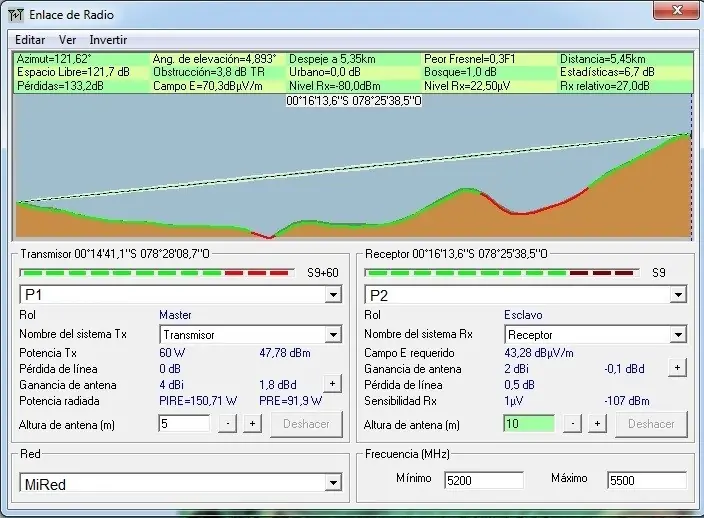This screenshot has width=704, height=518.
Task: Expand the MiRed network dropdown
Action: [333, 483]
